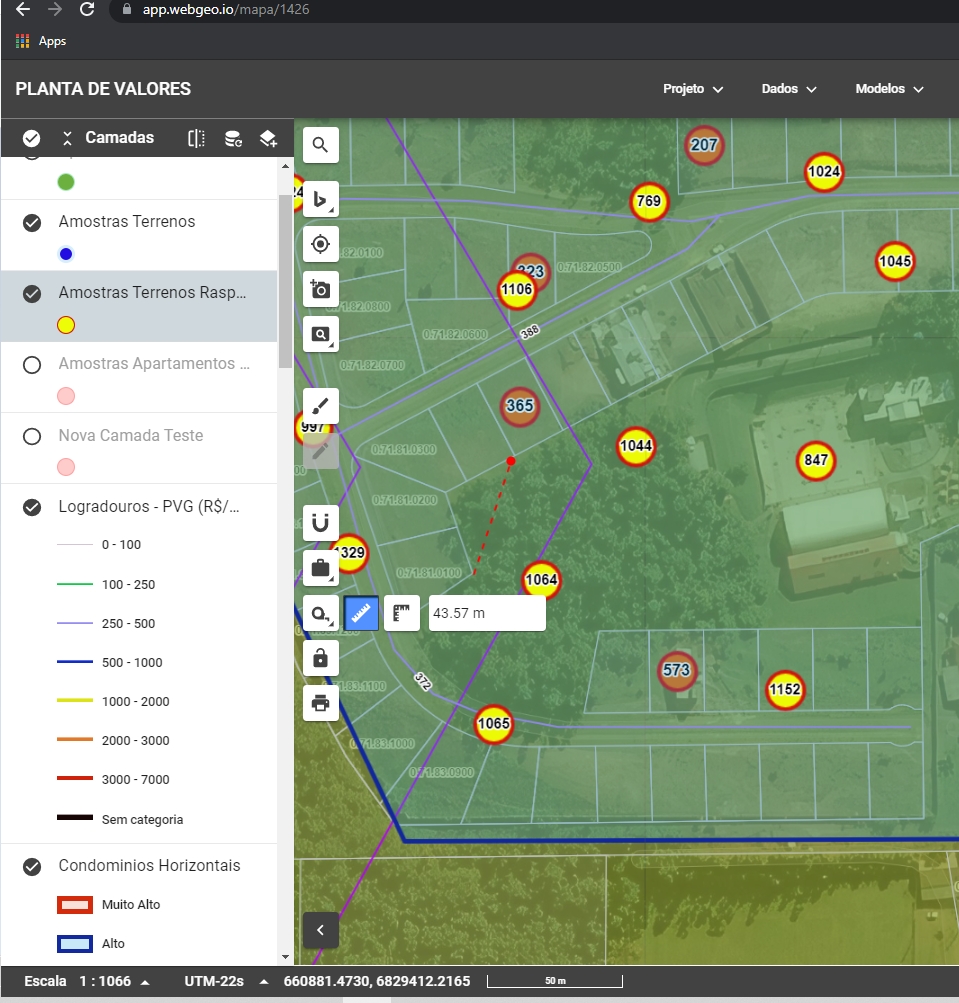The image size is (959, 1003).
Task: Click the 43.57 m measurement field
Action: (x=486, y=613)
